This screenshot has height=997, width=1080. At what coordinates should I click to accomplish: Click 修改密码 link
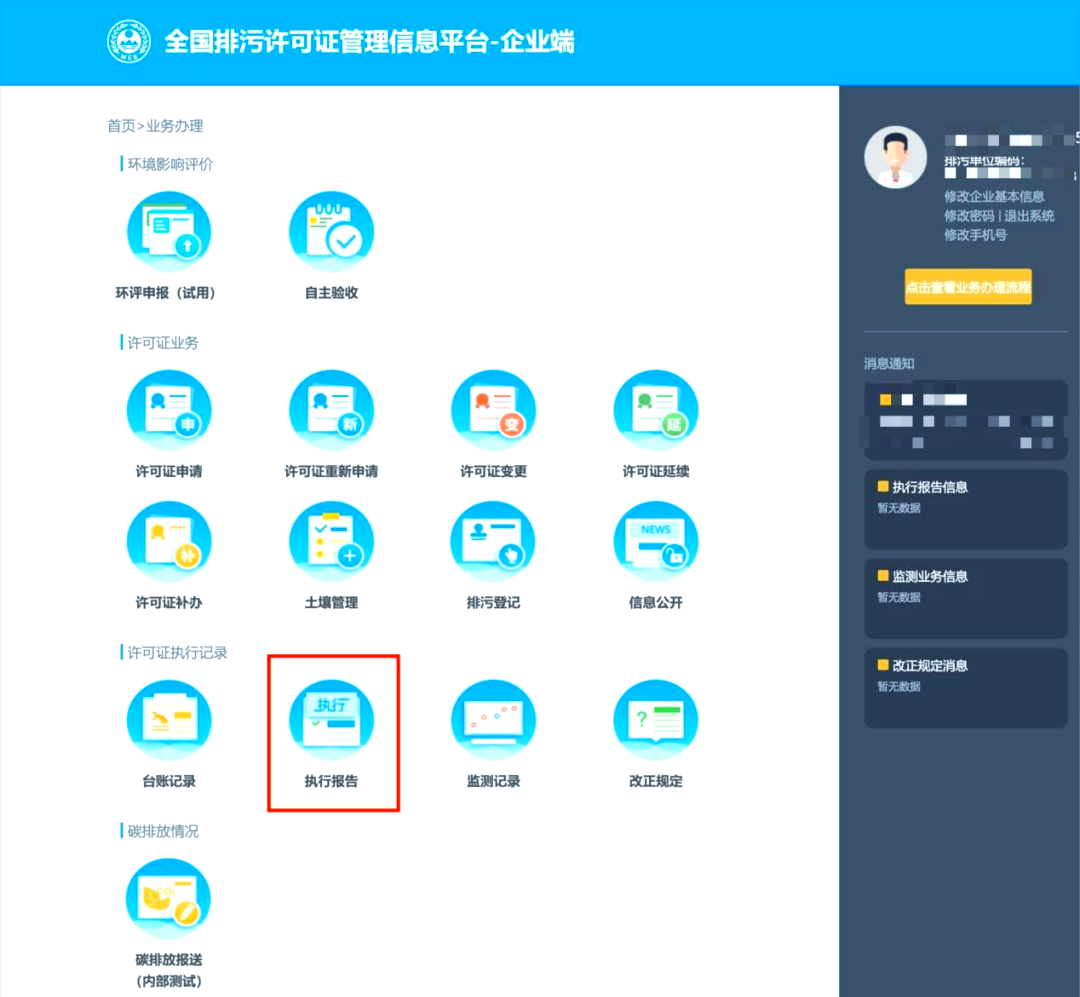coord(969,216)
